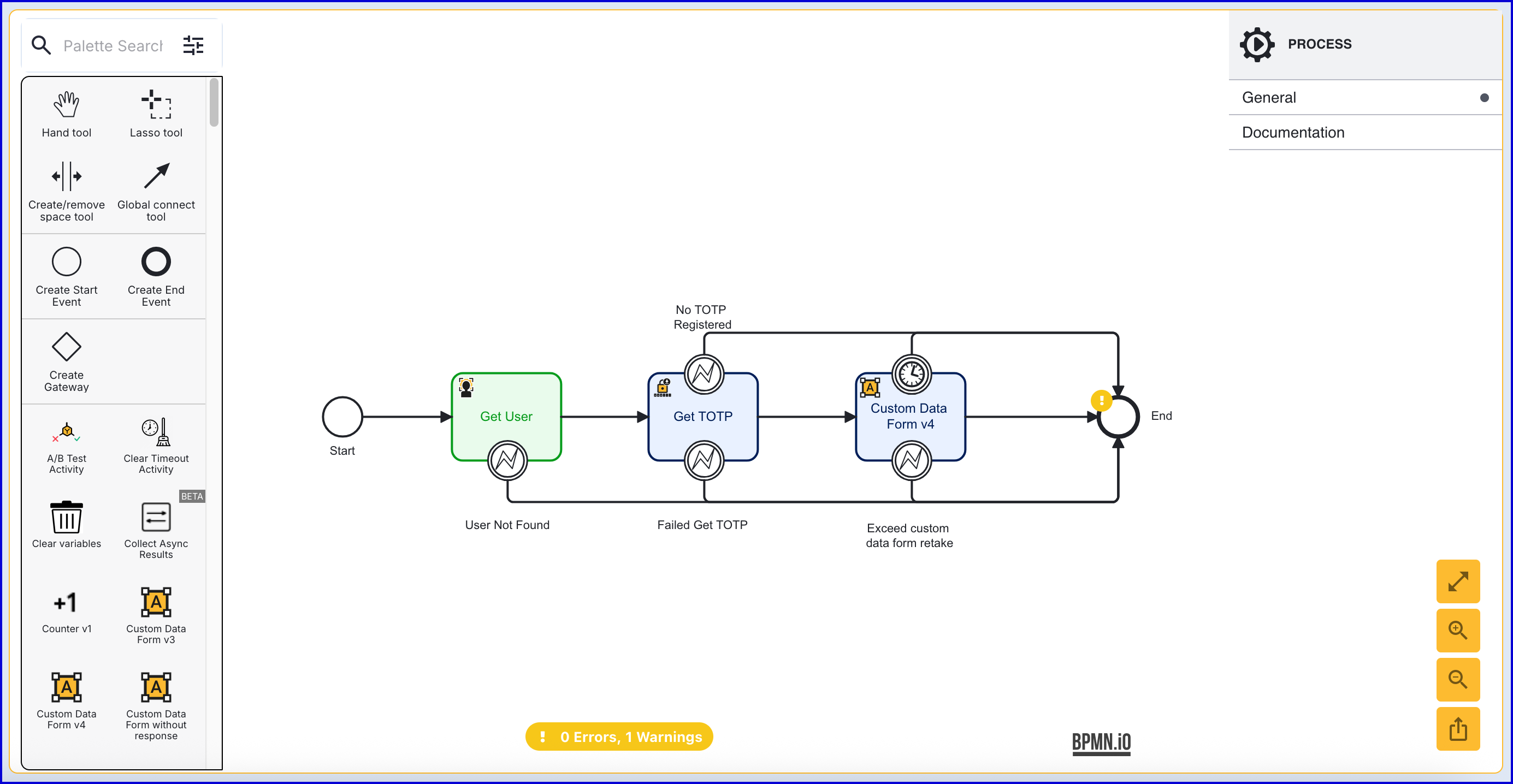Open palette filter settings icon
Viewport: 1513px width, 784px height.
[x=193, y=45]
